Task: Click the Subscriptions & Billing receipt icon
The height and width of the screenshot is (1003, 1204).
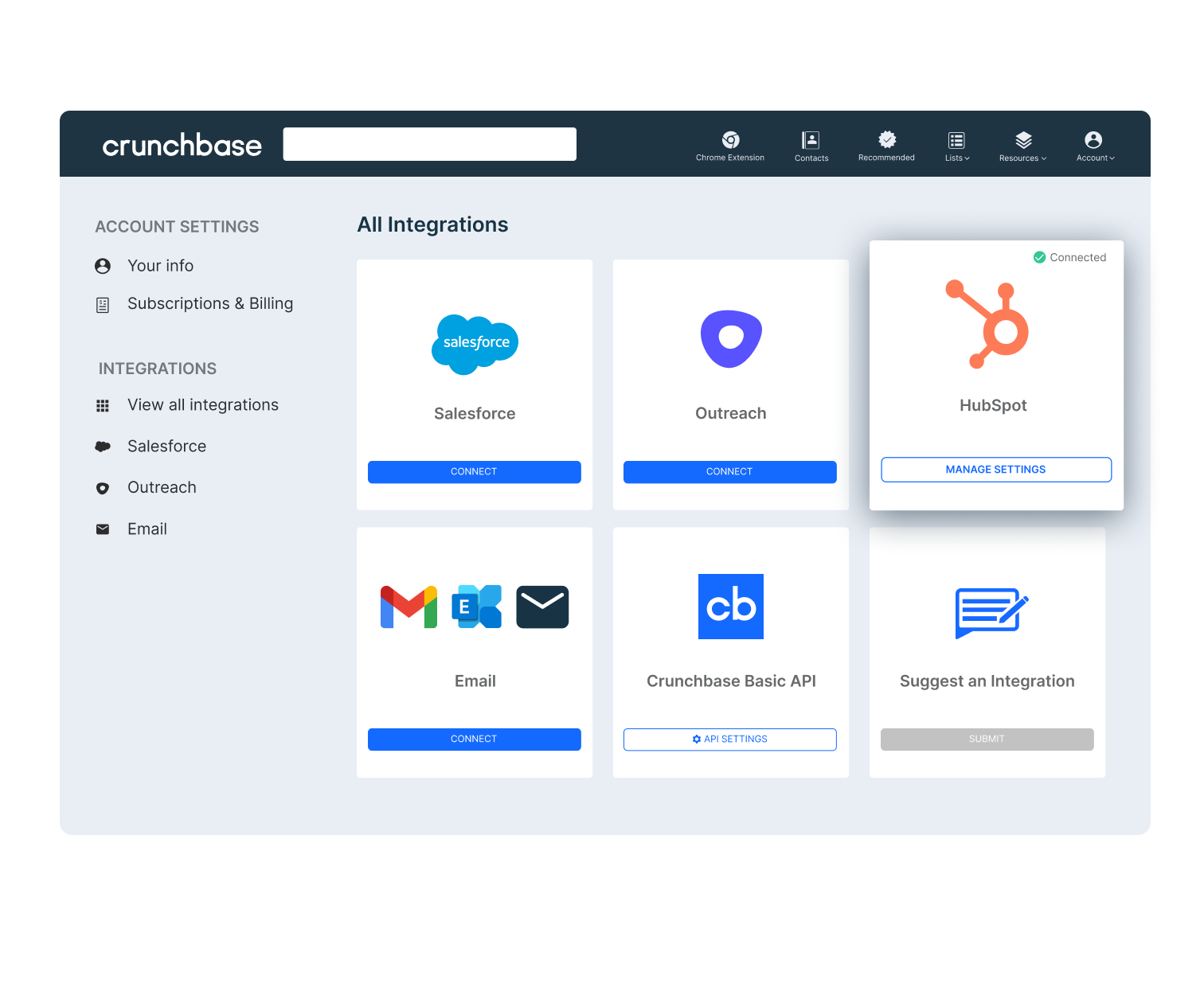Action: click(103, 305)
